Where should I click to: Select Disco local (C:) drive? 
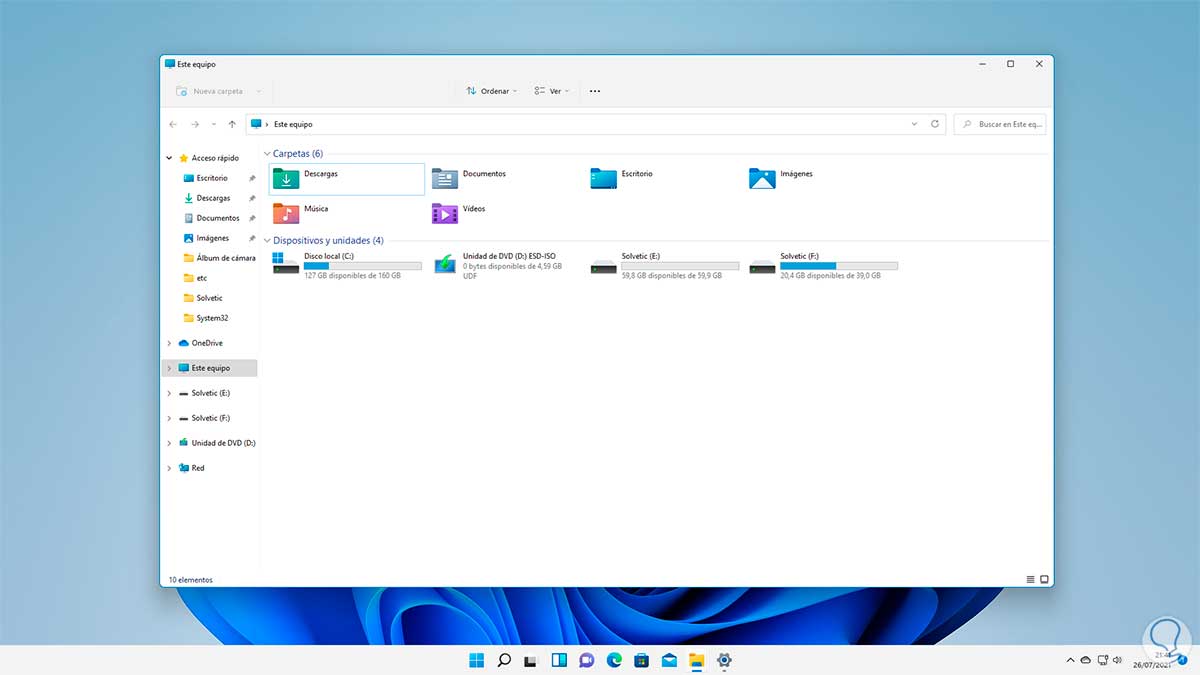pos(347,265)
